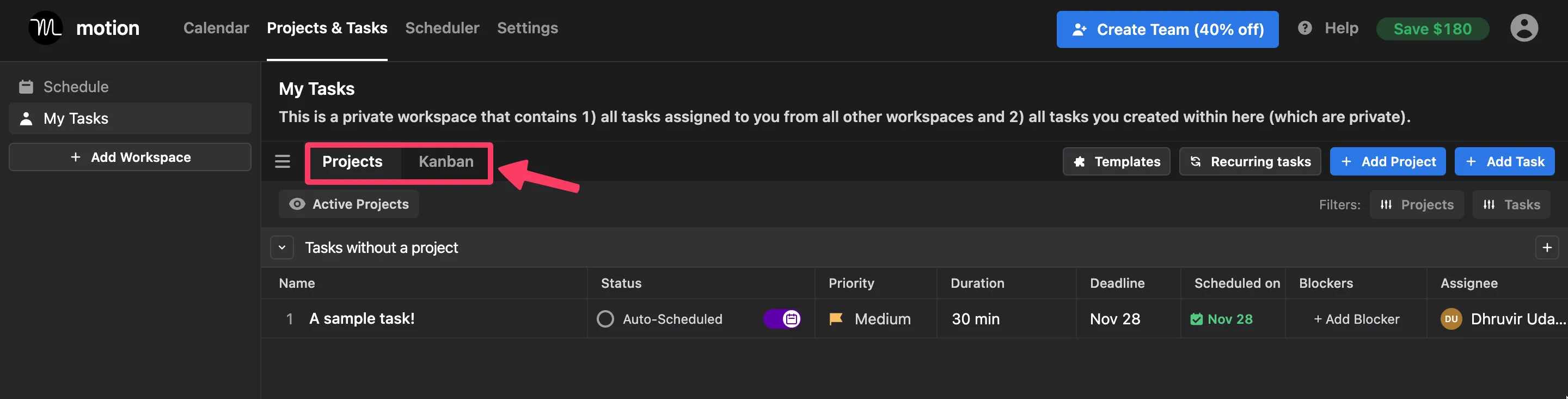Mark A sample task! status circle complete
The width and height of the screenshot is (1568, 399).
click(605, 318)
